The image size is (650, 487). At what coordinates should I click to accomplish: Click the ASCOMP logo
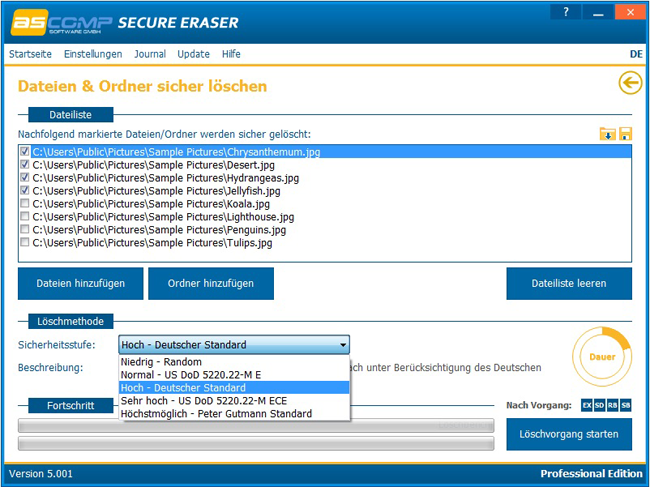(61, 23)
